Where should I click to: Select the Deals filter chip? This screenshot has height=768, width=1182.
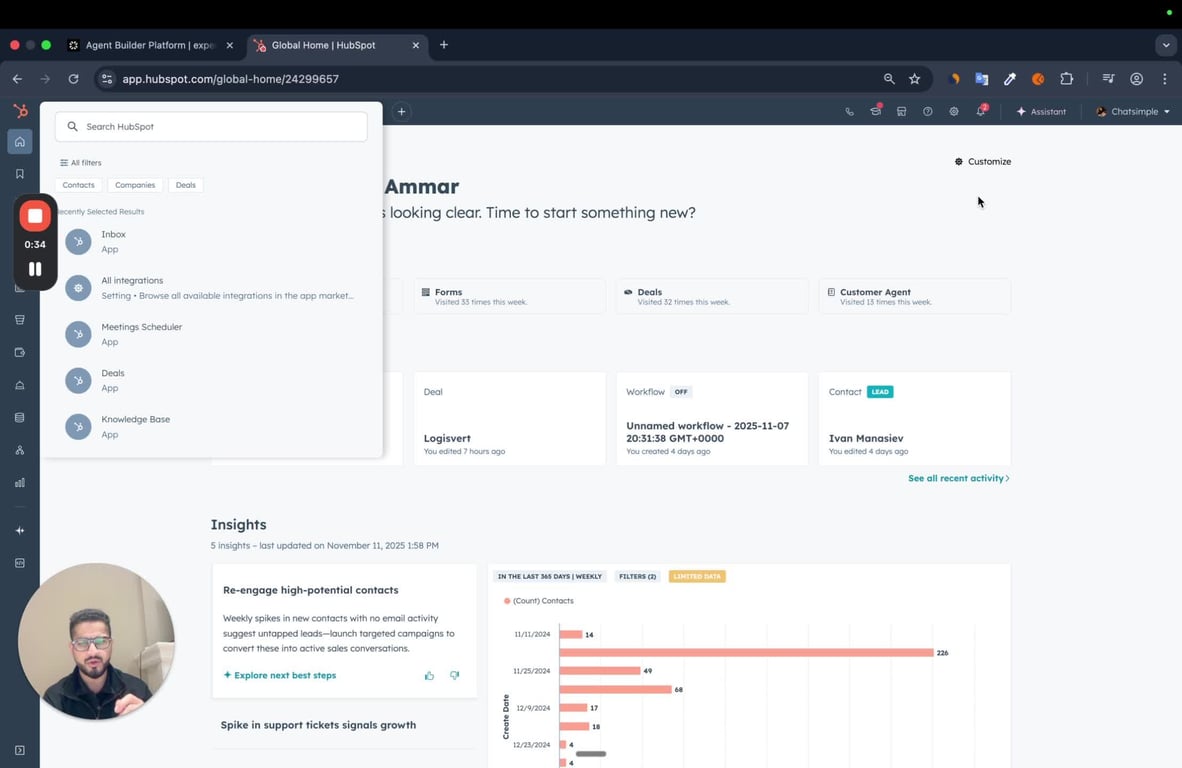click(185, 185)
